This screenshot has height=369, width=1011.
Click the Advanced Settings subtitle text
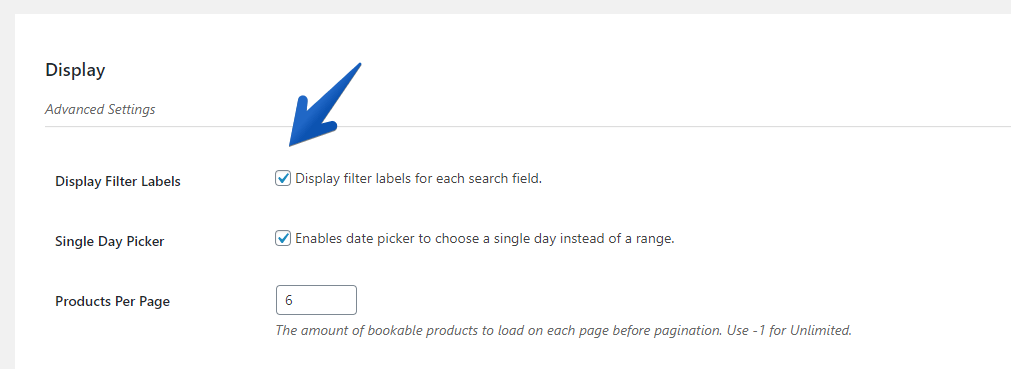[100, 109]
